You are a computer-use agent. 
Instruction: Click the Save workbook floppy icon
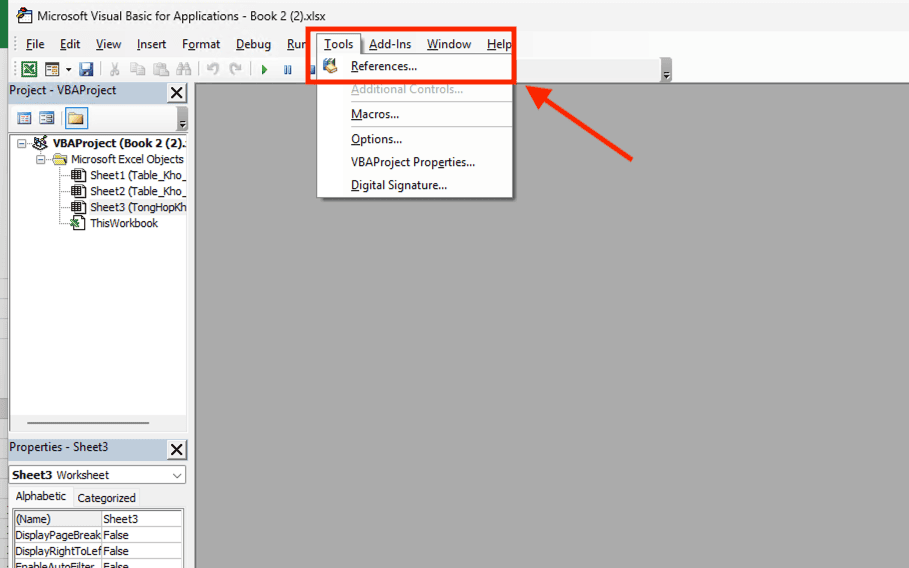tap(86, 69)
